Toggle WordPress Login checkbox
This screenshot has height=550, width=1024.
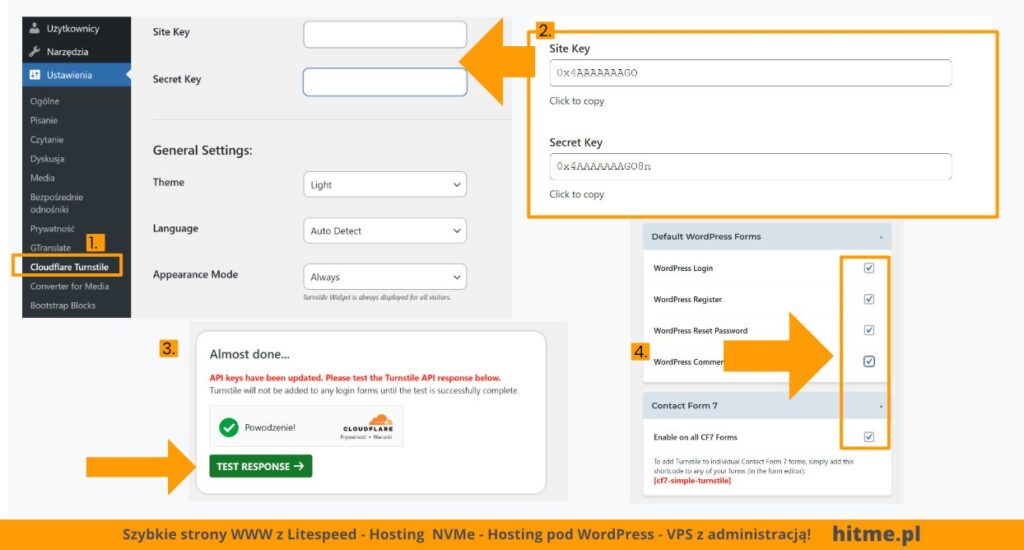click(x=869, y=268)
